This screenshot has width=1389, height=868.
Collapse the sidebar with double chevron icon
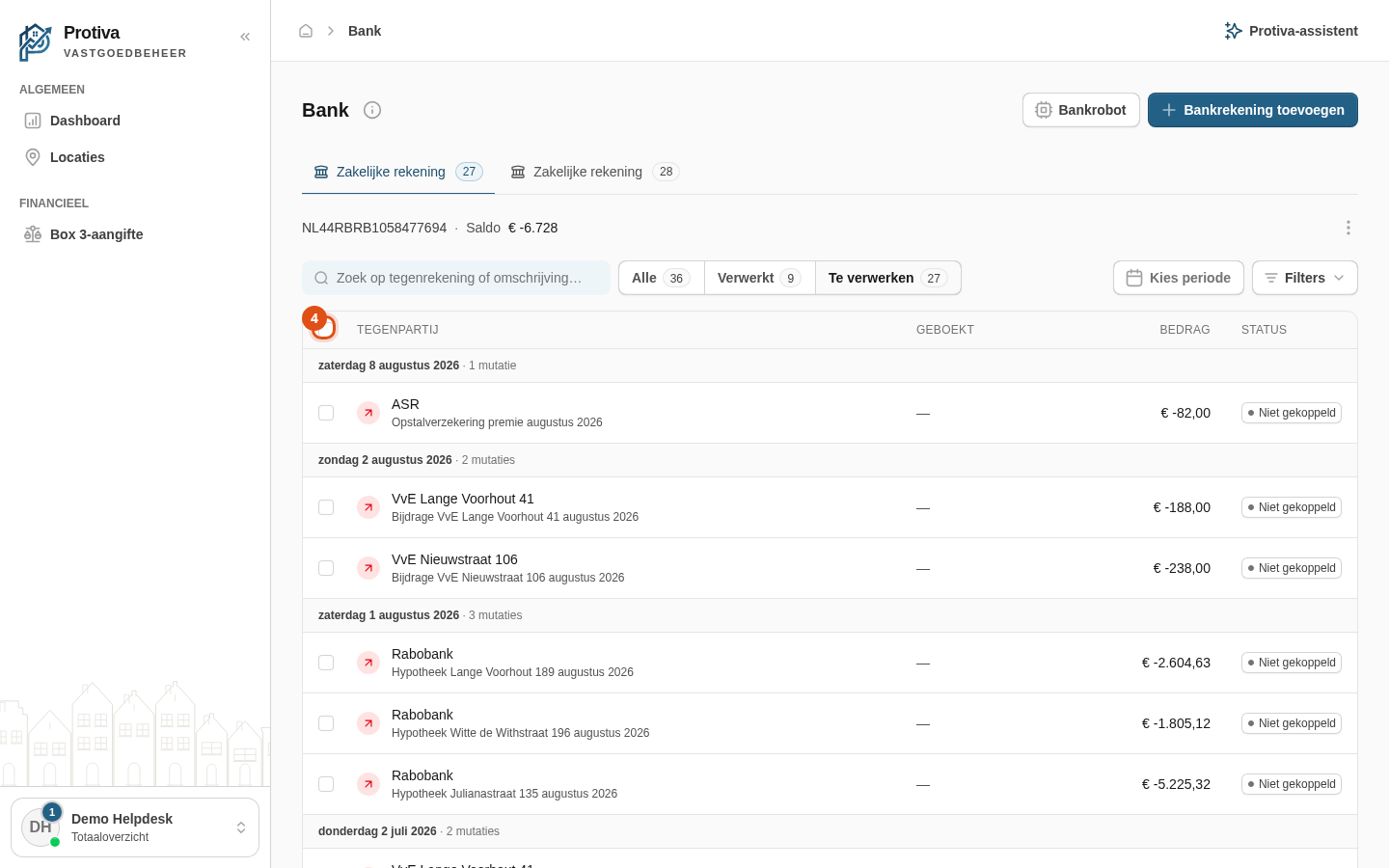pos(245,37)
